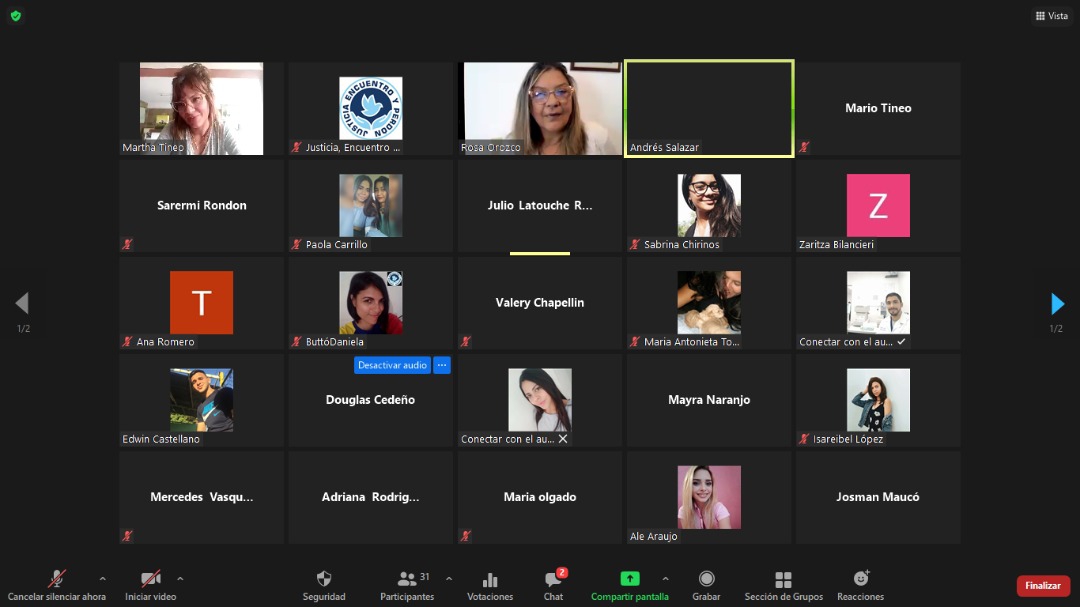Start camera with Iniciar video
The image size is (1080, 607).
click(x=151, y=586)
